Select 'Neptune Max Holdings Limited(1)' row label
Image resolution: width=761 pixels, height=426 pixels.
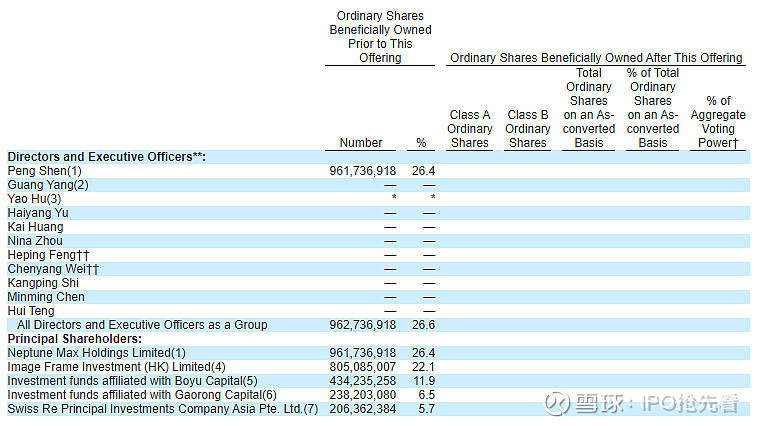pos(97,353)
